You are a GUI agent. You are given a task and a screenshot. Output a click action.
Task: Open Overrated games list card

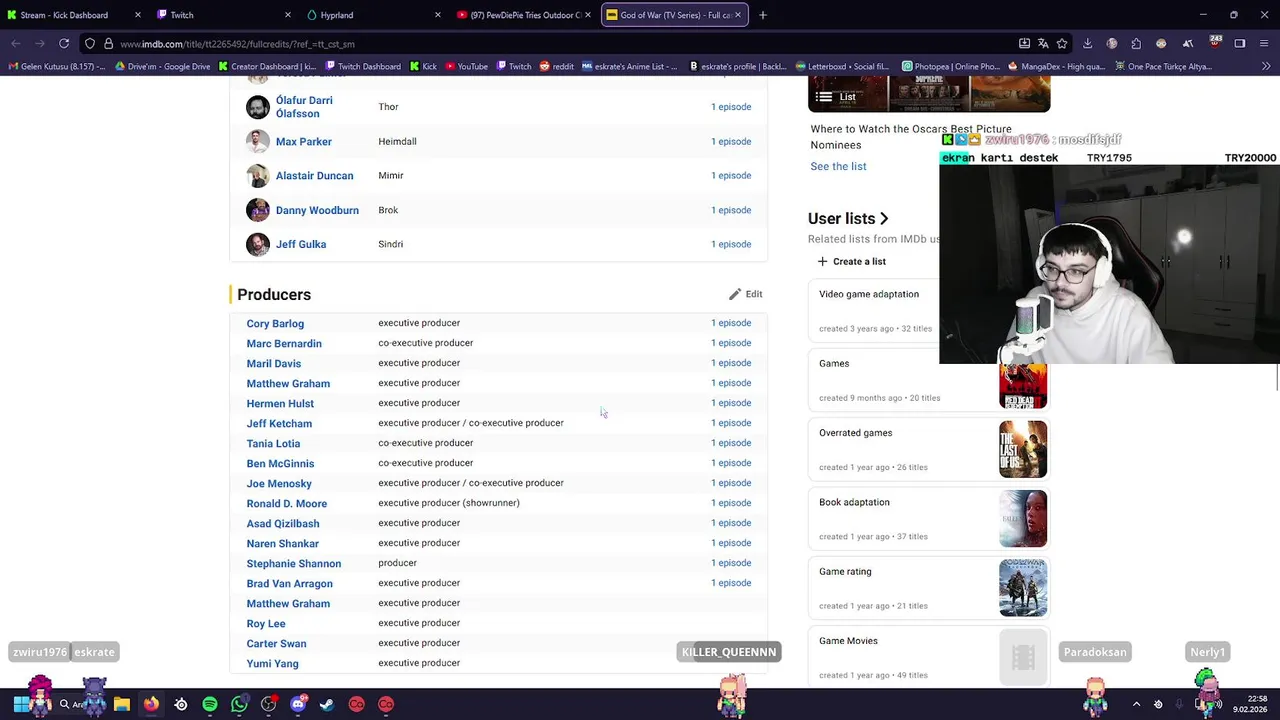928,450
